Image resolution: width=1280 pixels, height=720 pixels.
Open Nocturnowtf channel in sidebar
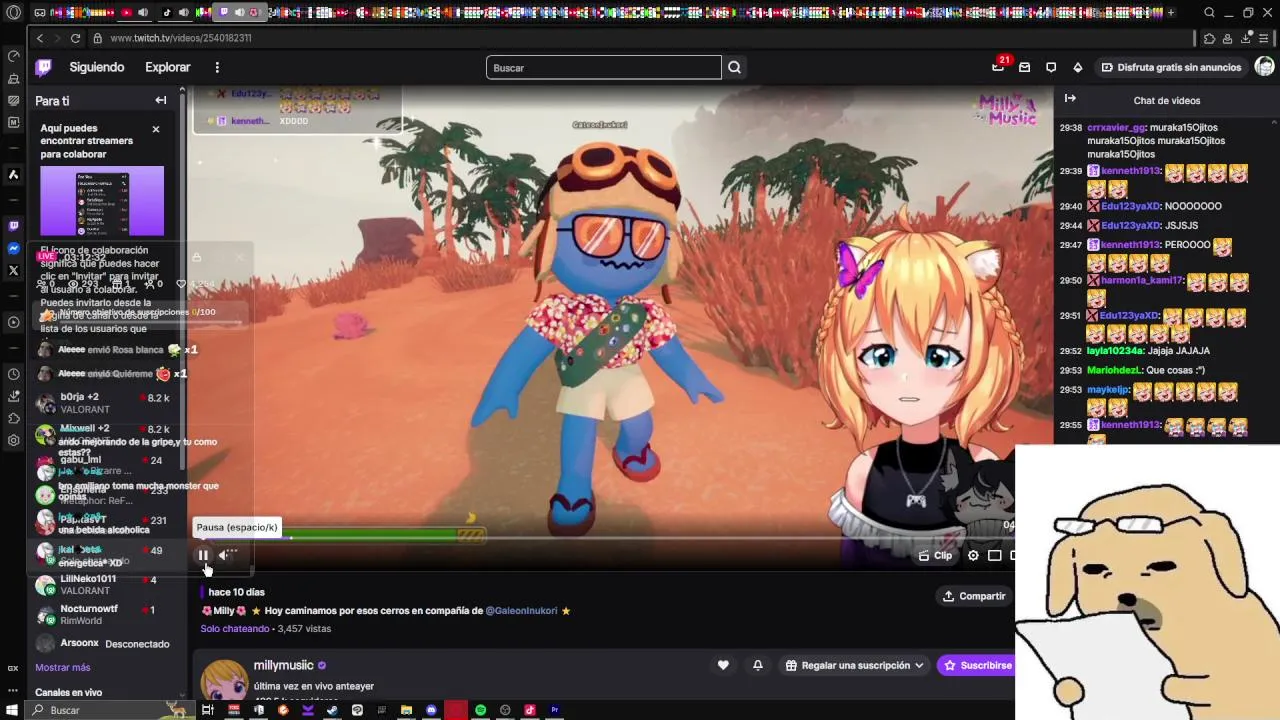tap(105, 615)
